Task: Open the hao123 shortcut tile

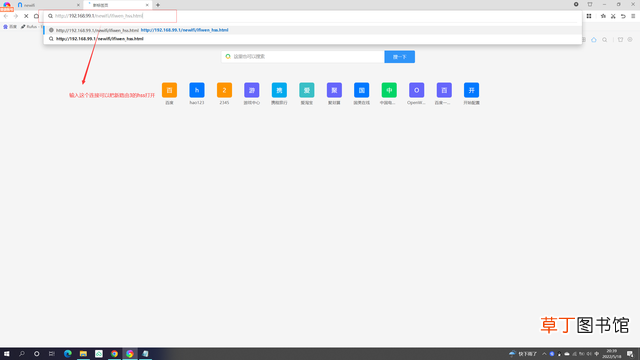Action: tap(197, 90)
